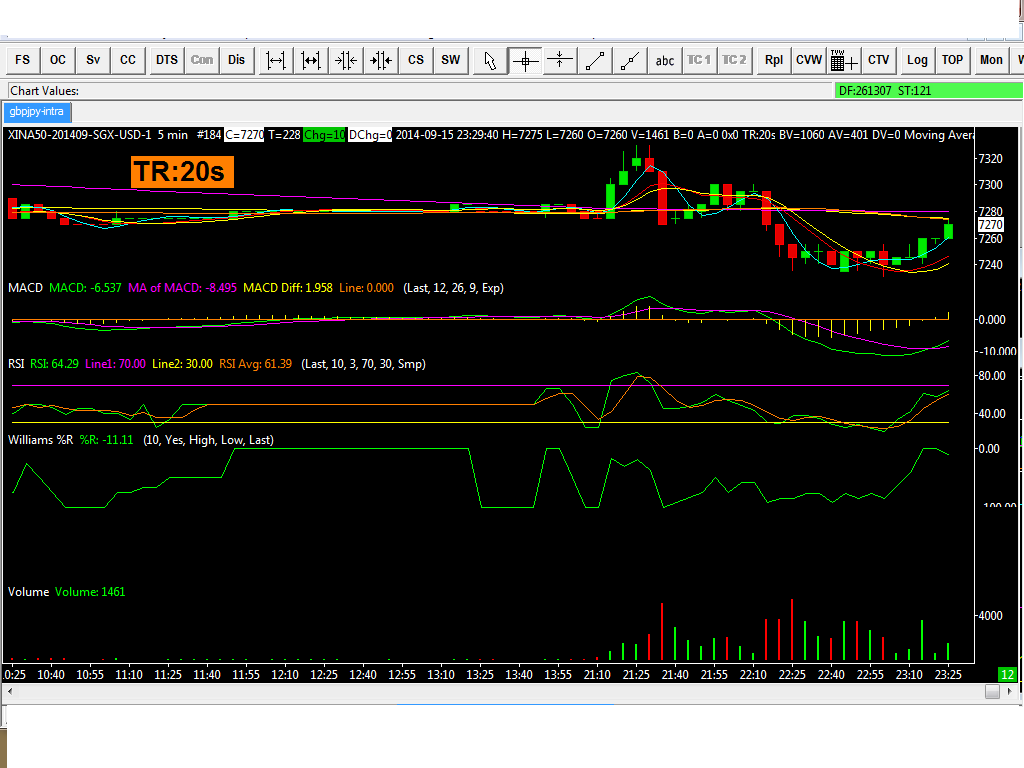Click the CC toolbar button
Screen dimensions: 1024x768
point(128,60)
